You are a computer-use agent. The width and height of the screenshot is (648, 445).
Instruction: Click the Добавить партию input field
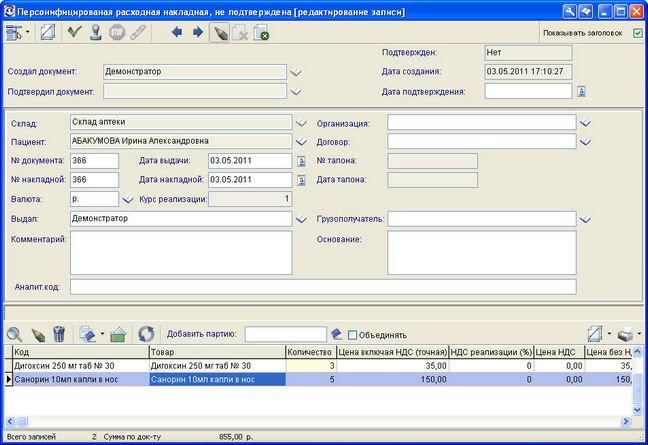286,334
